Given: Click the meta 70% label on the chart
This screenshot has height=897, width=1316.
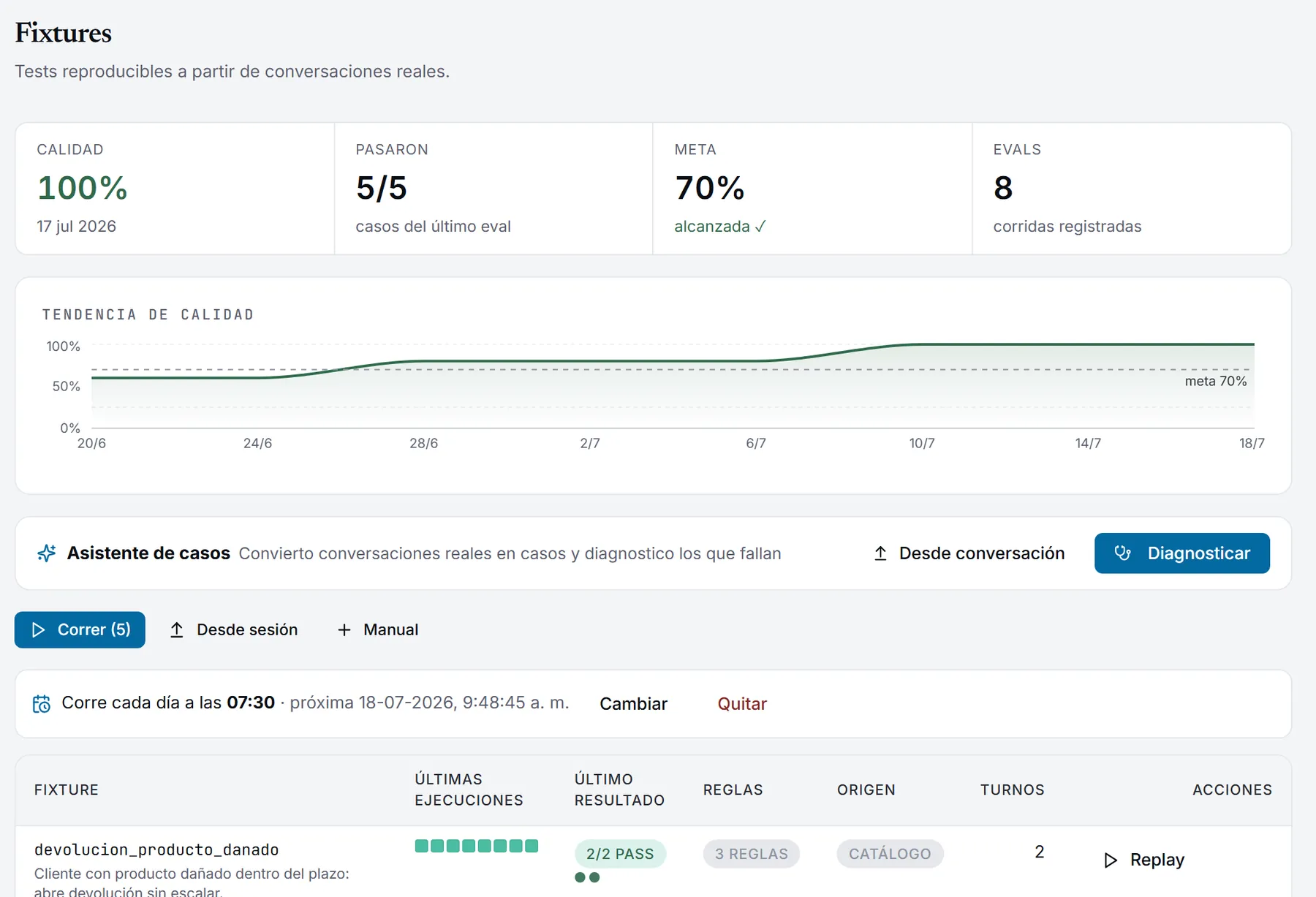Looking at the screenshot, I should (1215, 381).
